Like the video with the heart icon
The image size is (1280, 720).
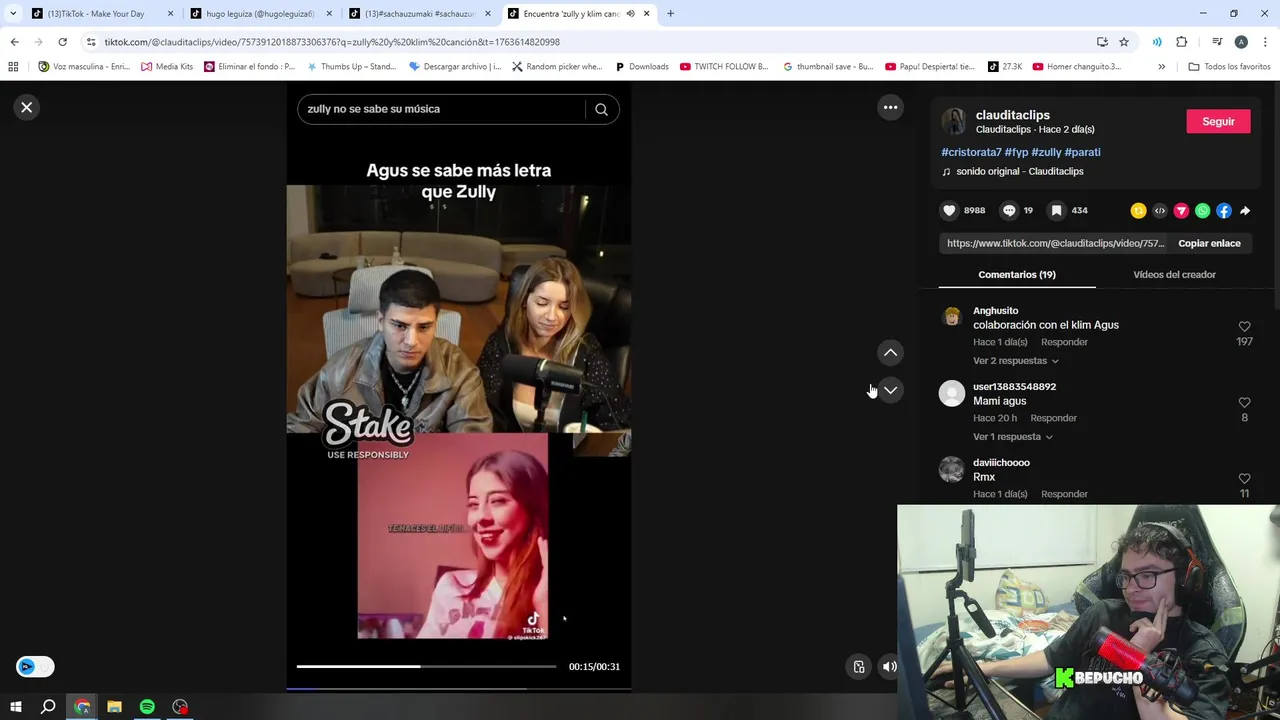pyautogui.click(x=949, y=210)
